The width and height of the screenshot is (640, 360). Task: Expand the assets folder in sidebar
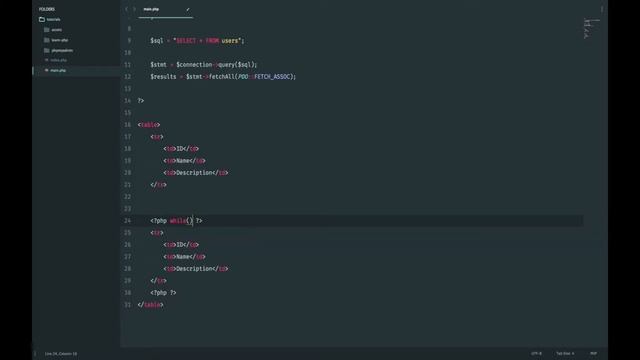53,30
